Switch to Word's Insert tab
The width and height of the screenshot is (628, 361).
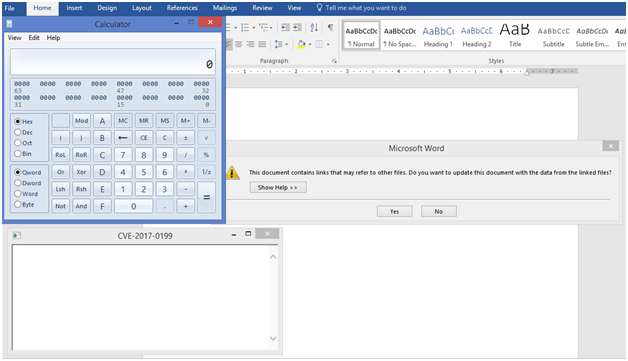pos(74,8)
